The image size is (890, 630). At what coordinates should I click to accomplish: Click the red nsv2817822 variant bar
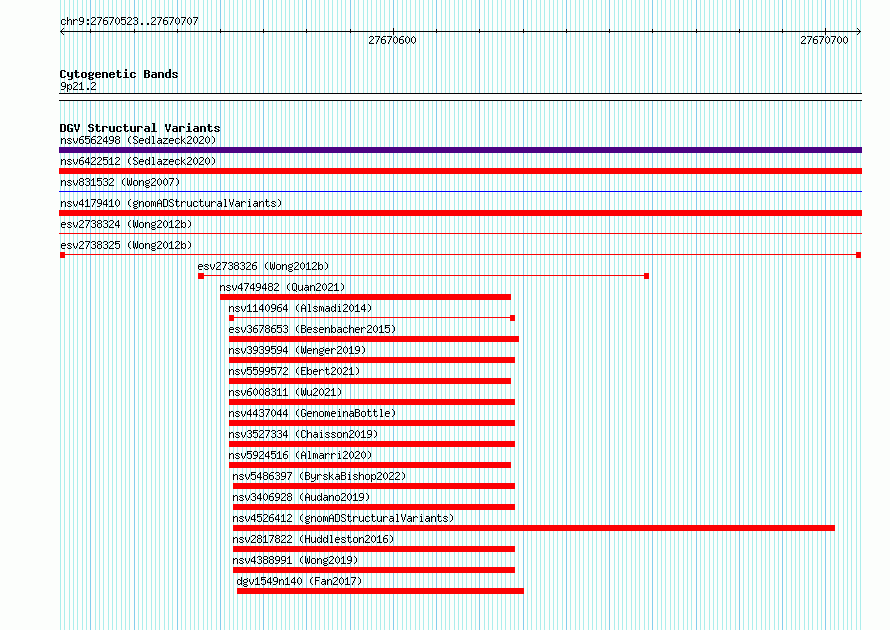pos(373,549)
